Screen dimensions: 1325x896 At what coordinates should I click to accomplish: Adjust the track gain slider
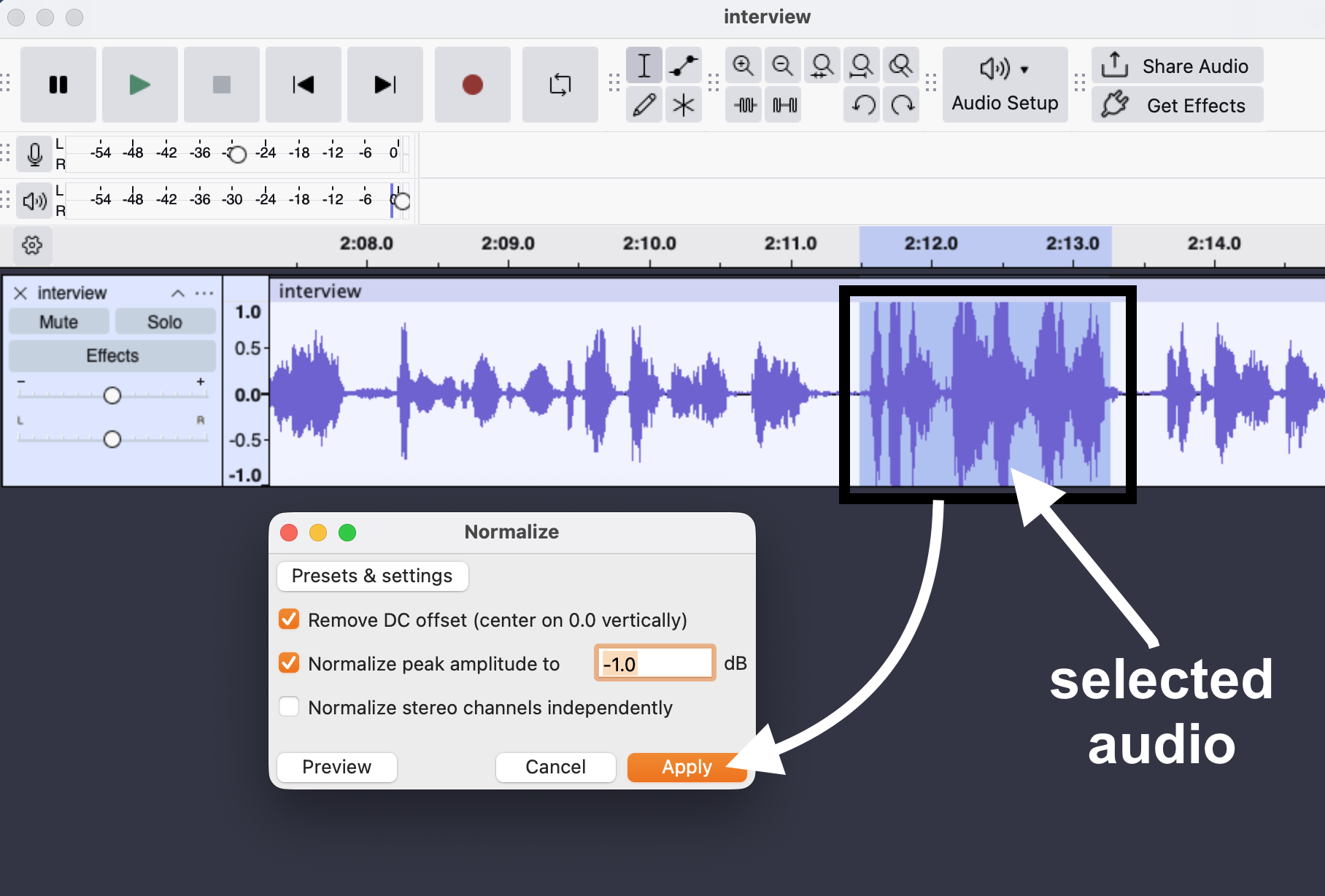point(112,395)
